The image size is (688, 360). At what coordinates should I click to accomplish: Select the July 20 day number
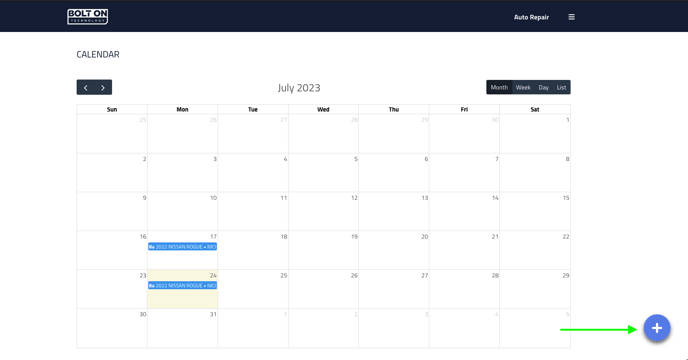coord(425,237)
